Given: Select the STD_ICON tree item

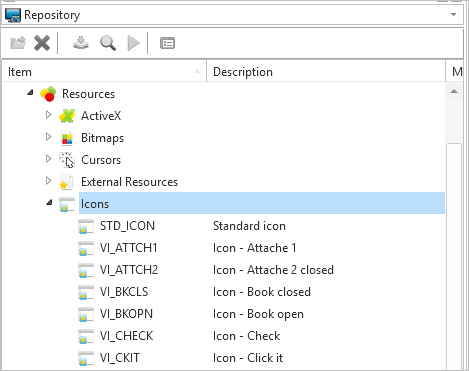Looking at the screenshot, I should tap(127, 226).
